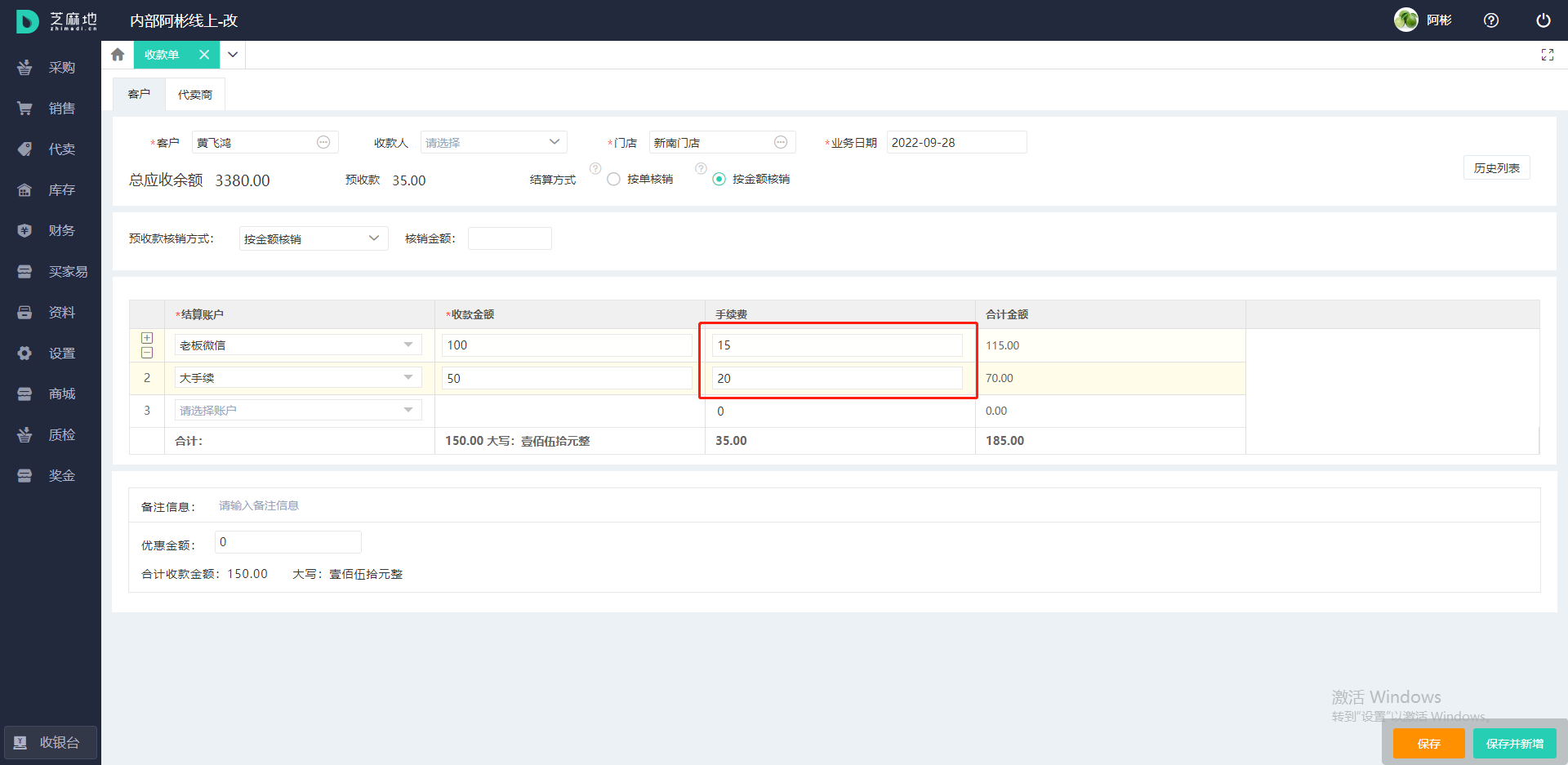Click the 收款金额 field showing 50
Viewport: 1568px width, 765px height.
pyautogui.click(x=567, y=378)
